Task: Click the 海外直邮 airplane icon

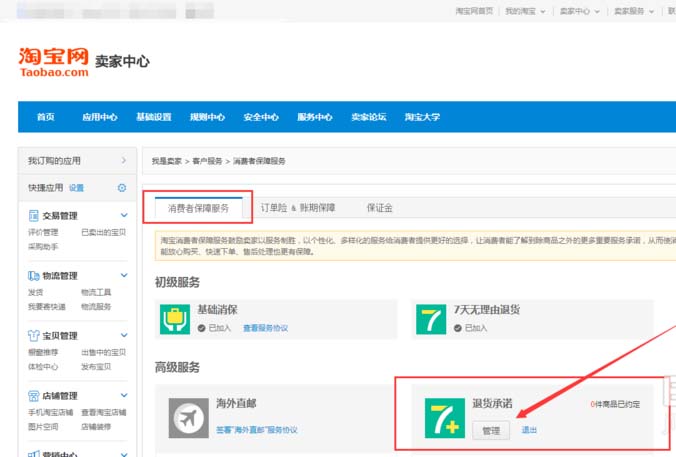Action: click(188, 418)
